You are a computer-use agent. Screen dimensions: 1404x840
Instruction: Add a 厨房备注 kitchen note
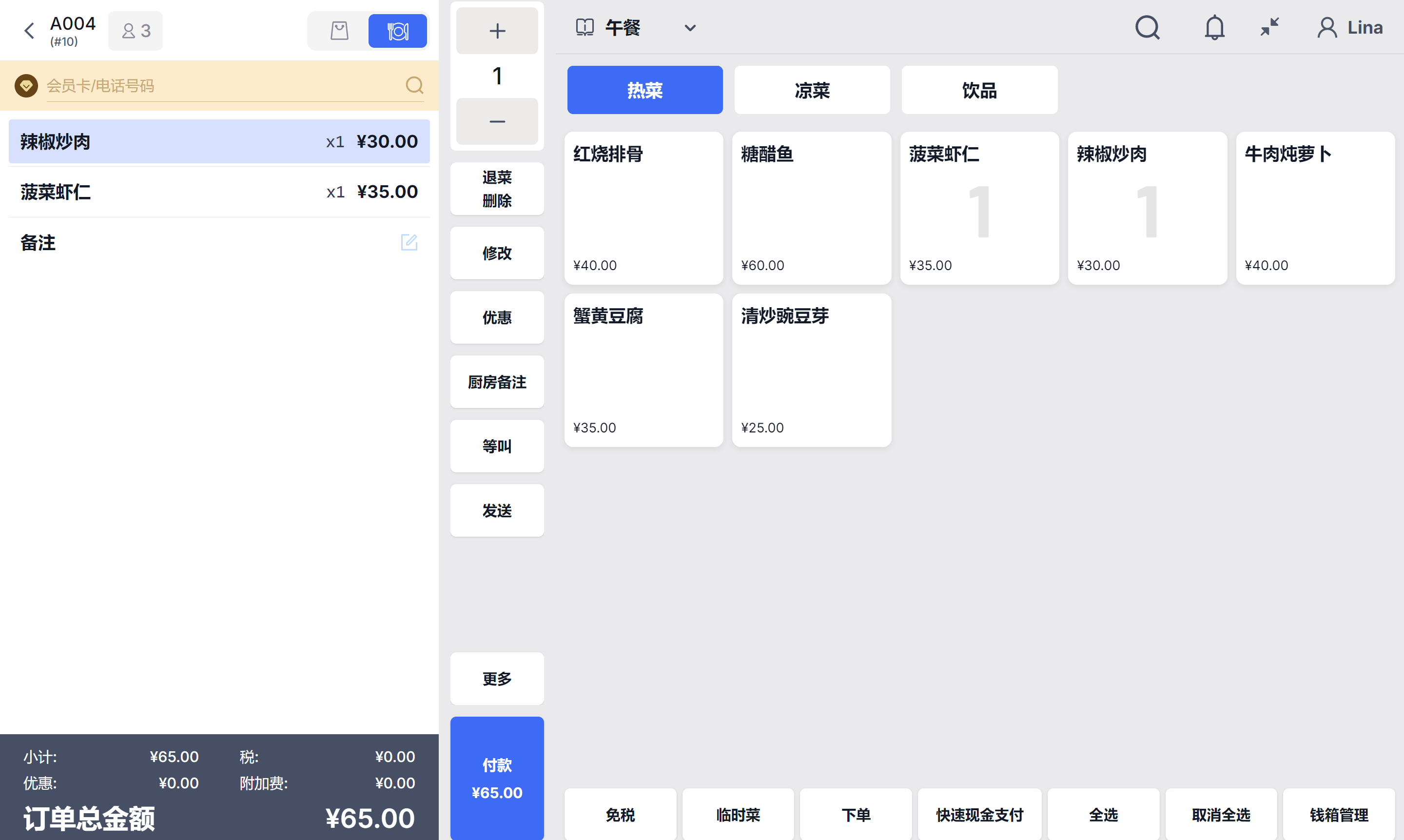497,382
